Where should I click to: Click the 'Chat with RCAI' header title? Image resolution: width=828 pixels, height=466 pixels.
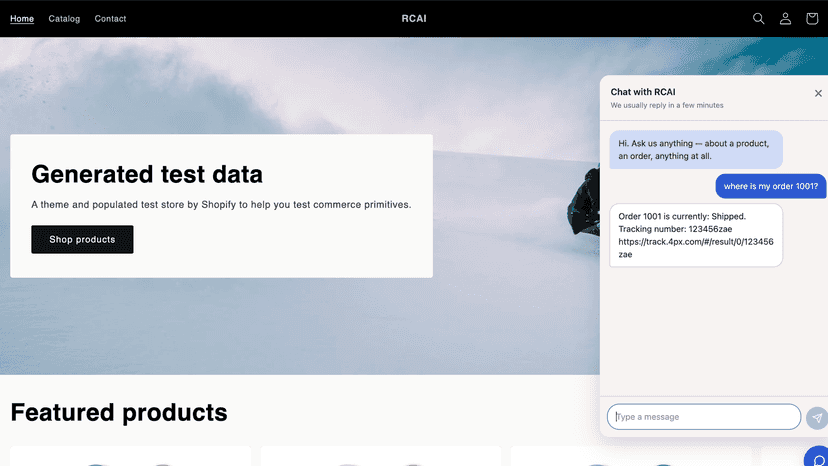coord(643,92)
